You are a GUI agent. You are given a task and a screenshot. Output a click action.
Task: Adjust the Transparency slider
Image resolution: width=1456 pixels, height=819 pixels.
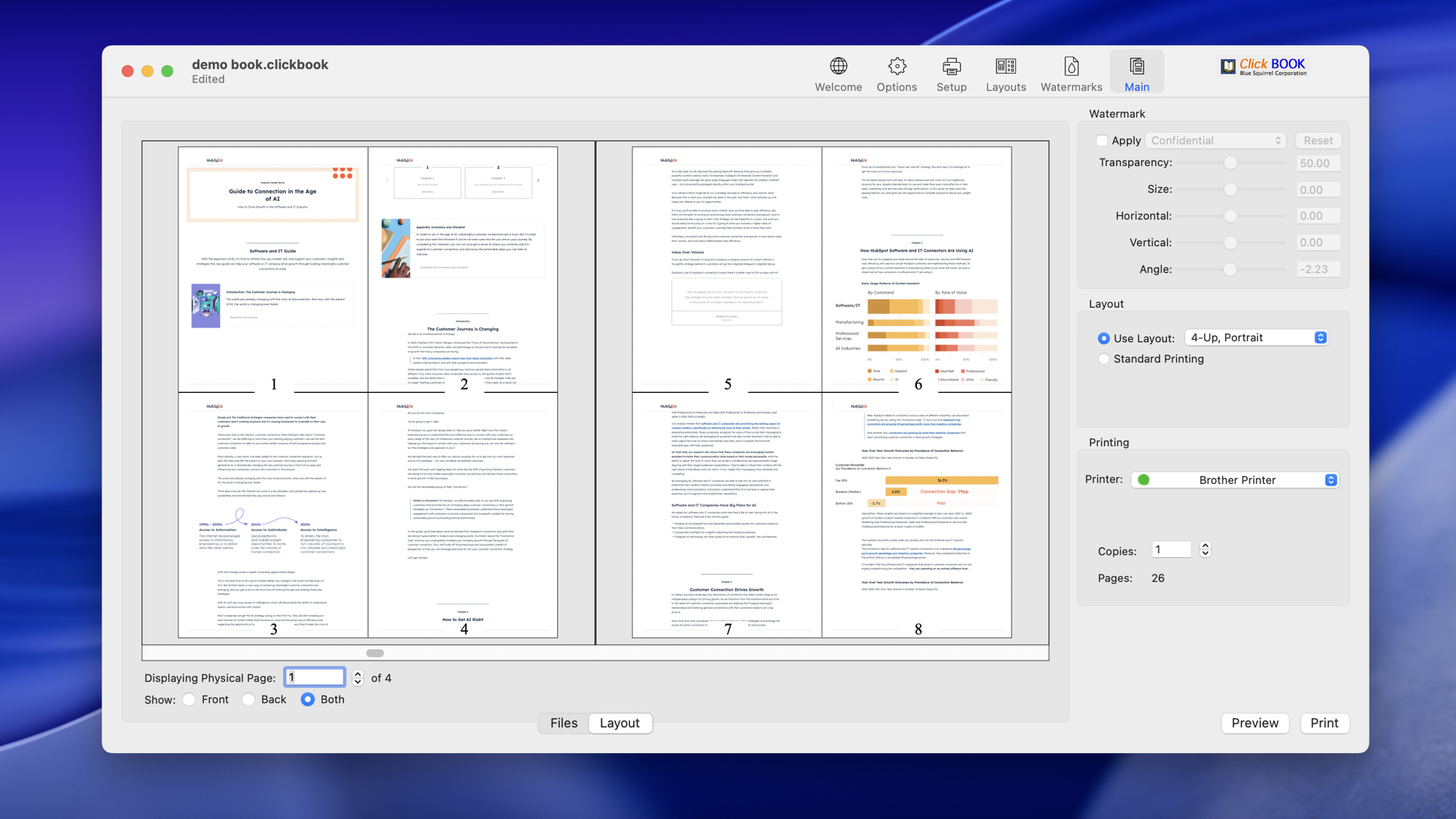(1230, 162)
